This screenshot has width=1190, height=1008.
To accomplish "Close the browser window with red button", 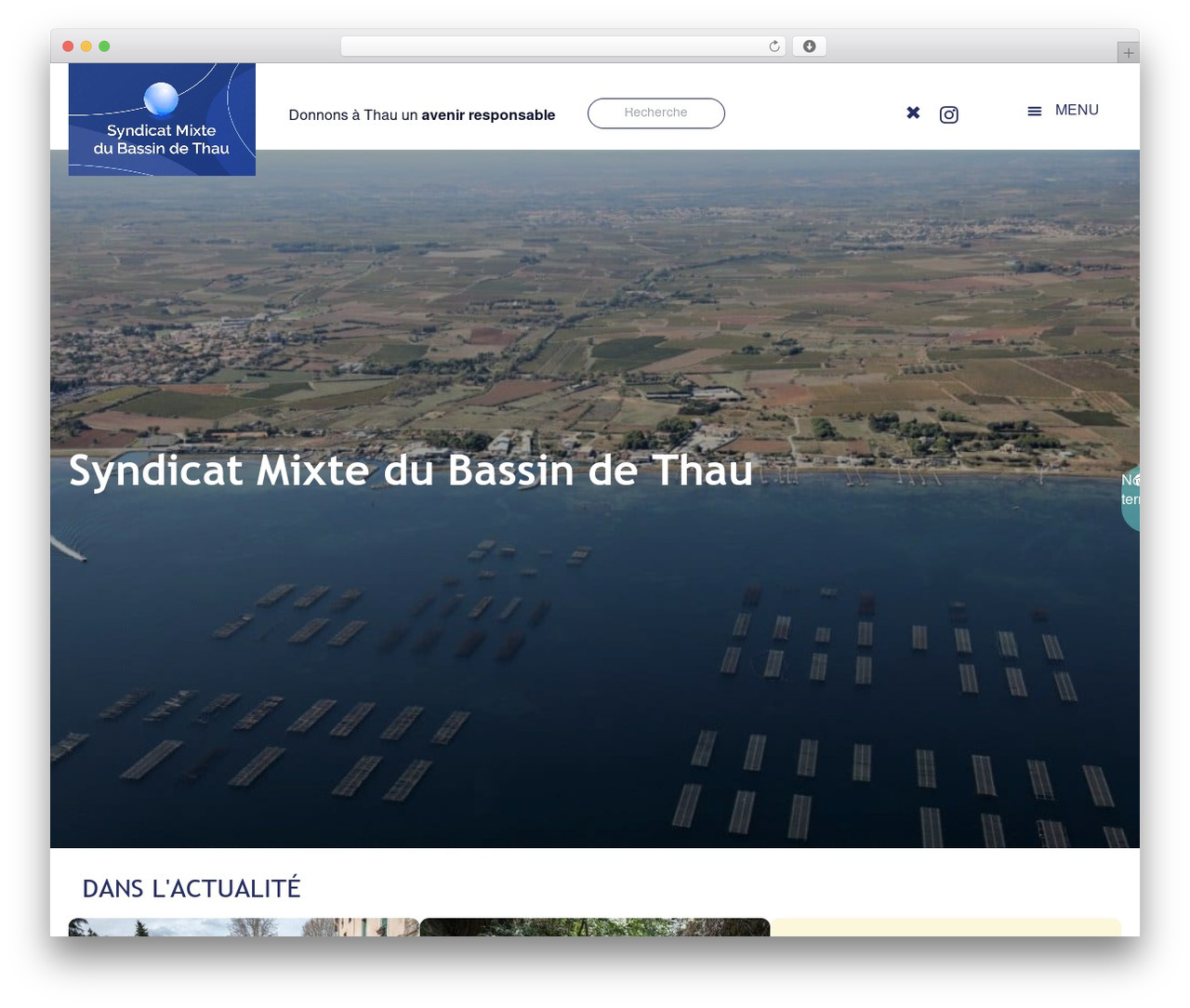I will click(68, 46).
